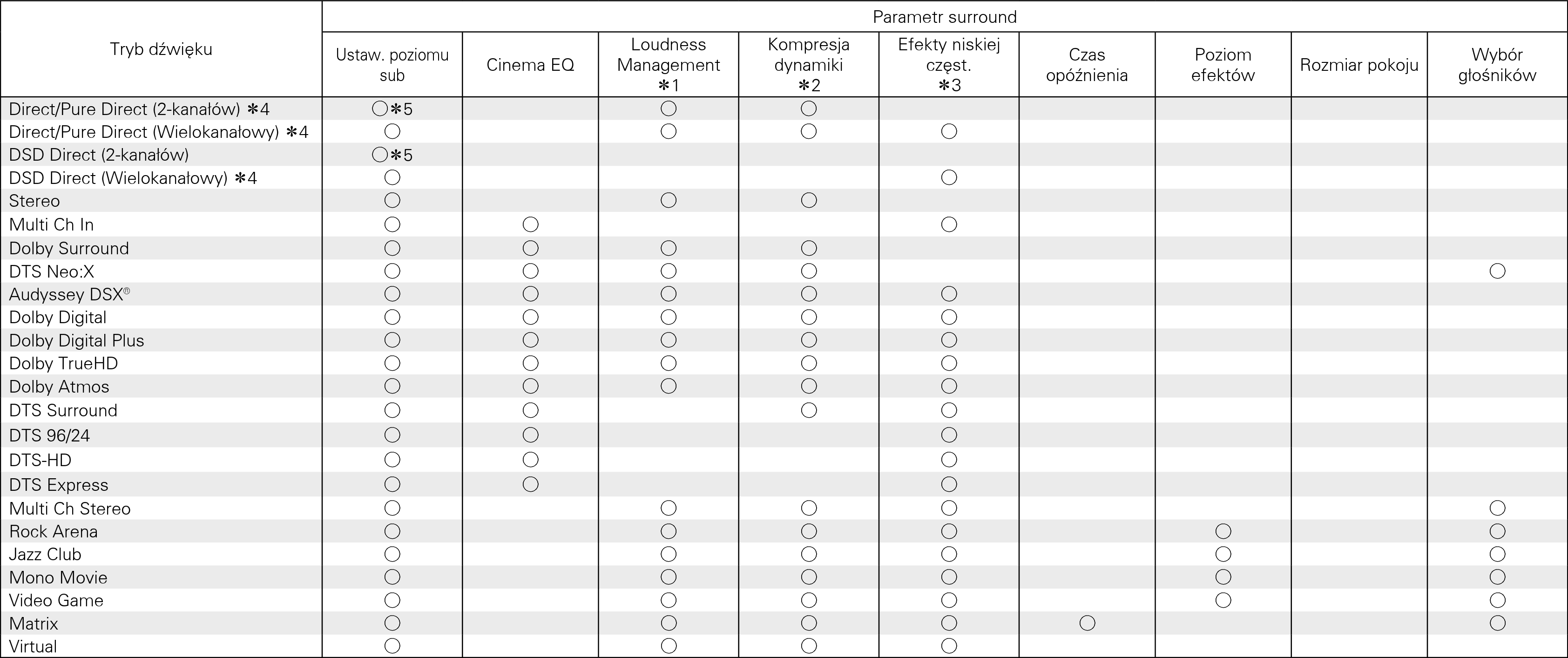The image size is (1568, 658).
Task: Select the DTS-HD row label
Action: point(40,460)
